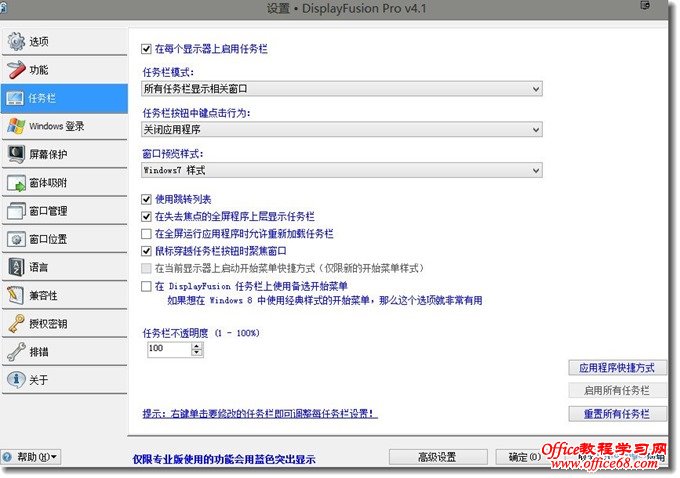Open the 选项 settings tab
Viewport: 680px width, 478px height.
point(65,42)
